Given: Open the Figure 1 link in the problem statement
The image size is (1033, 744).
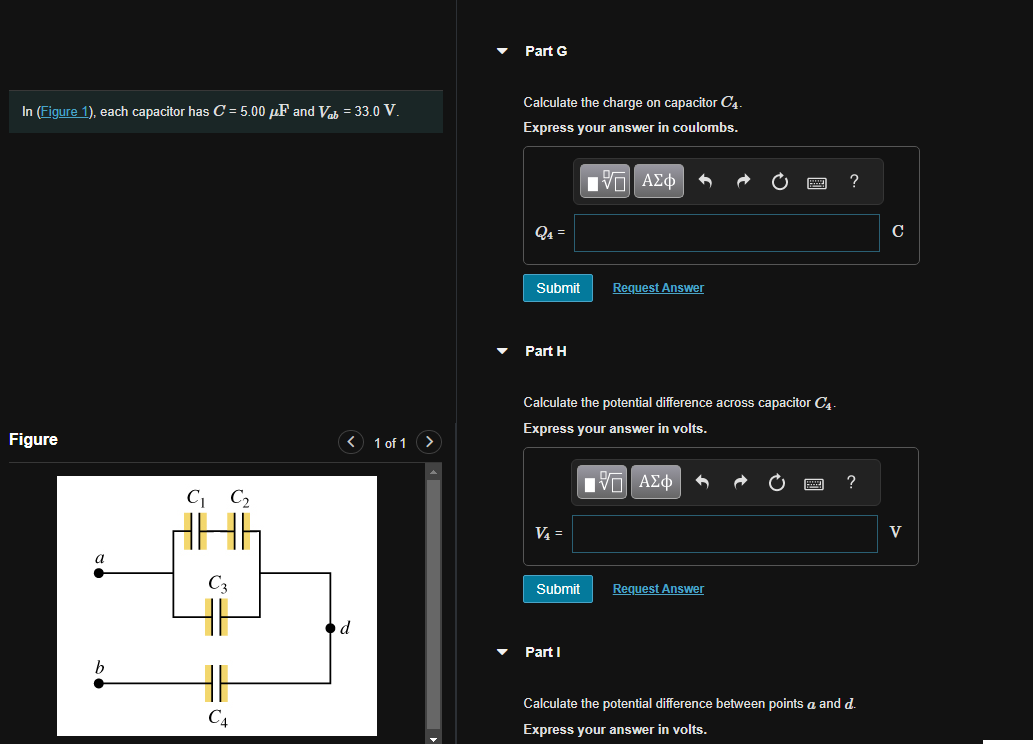Looking at the screenshot, I should (64, 111).
